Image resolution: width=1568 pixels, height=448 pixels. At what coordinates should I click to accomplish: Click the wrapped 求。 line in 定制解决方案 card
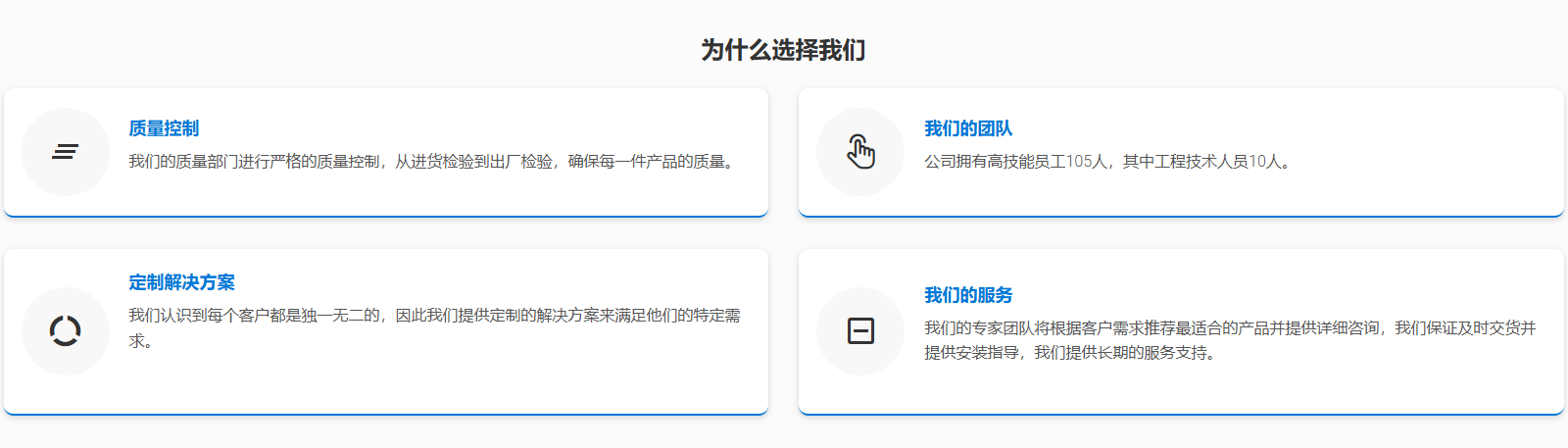point(140,341)
